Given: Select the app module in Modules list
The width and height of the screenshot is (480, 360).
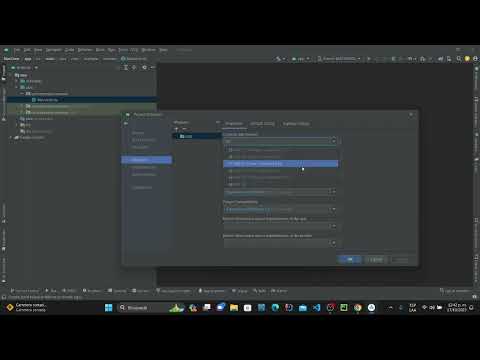Looking at the screenshot, I should coord(197,136).
